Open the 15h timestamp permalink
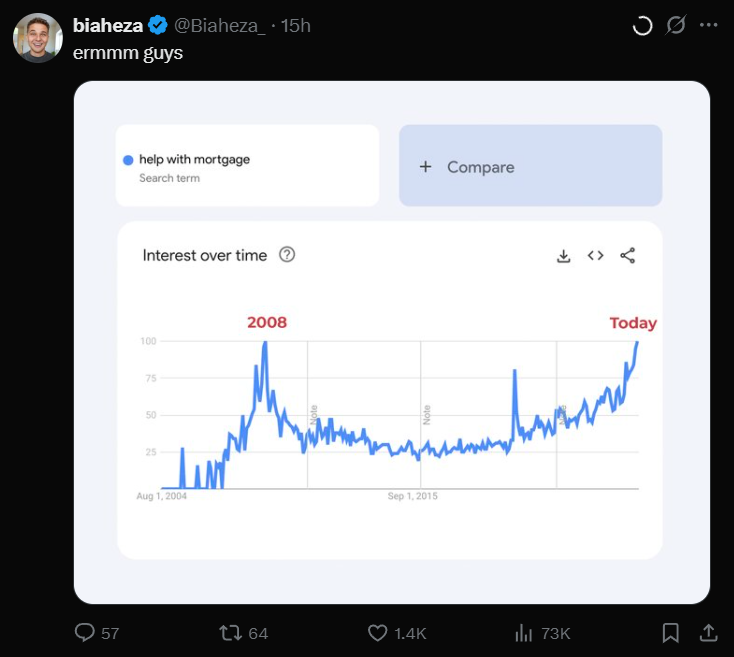The height and width of the screenshot is (657, 734). (296, 26)
